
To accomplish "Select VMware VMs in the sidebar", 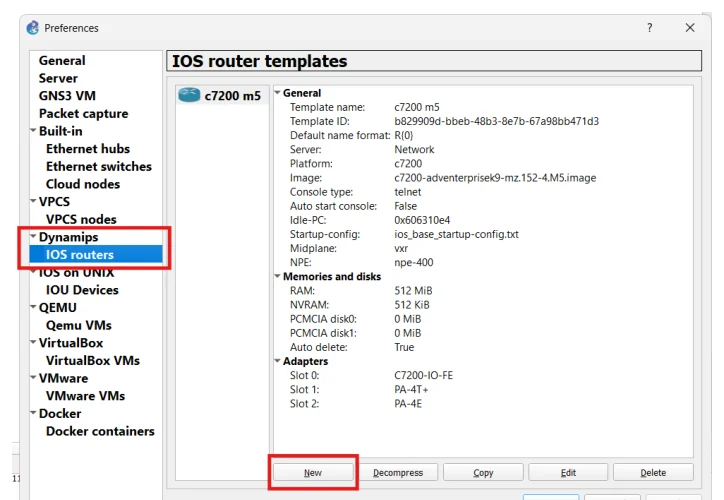I will tap(85, 396).
